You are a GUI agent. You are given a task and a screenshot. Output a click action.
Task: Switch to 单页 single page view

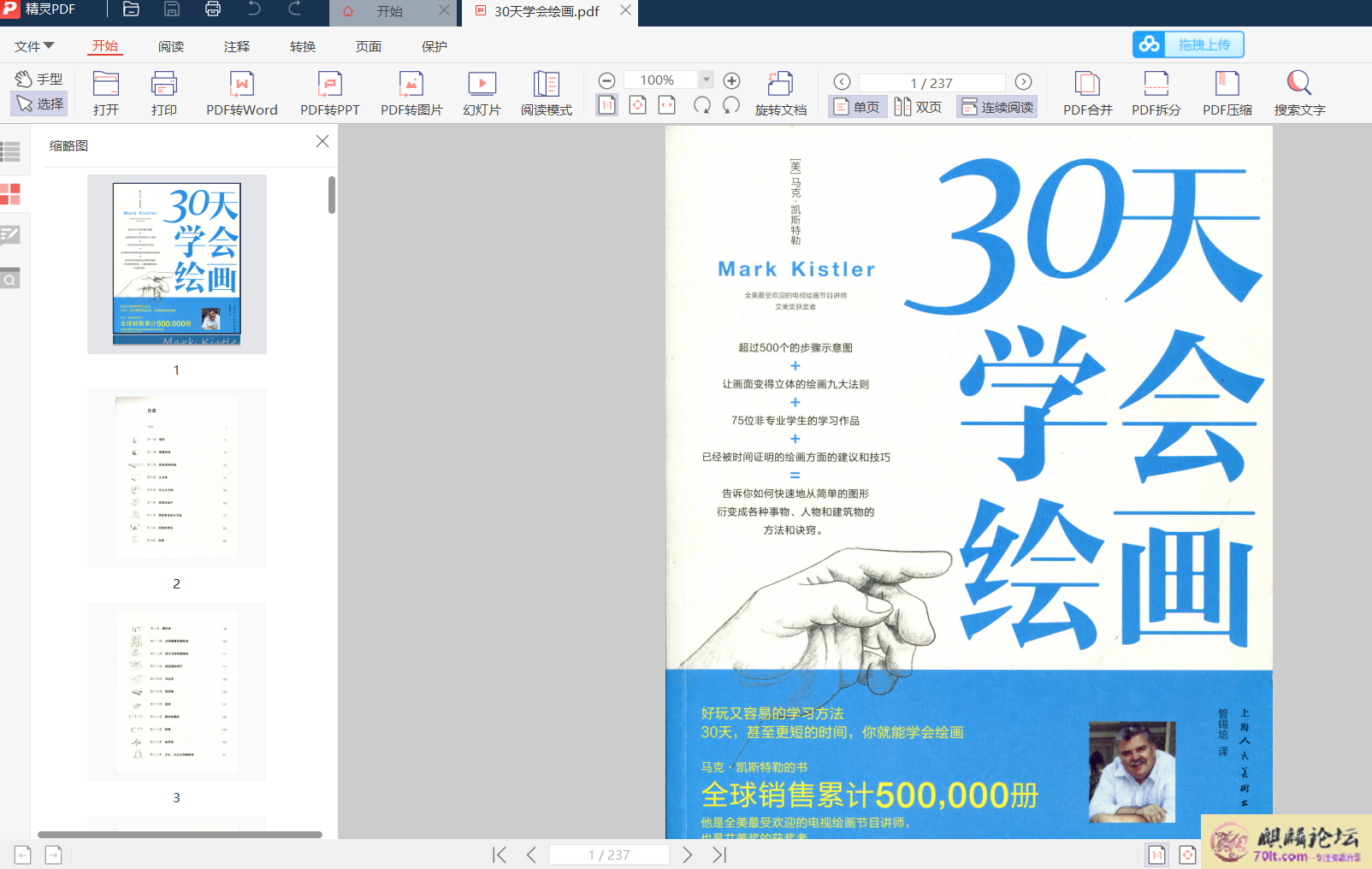click(856, 107)
